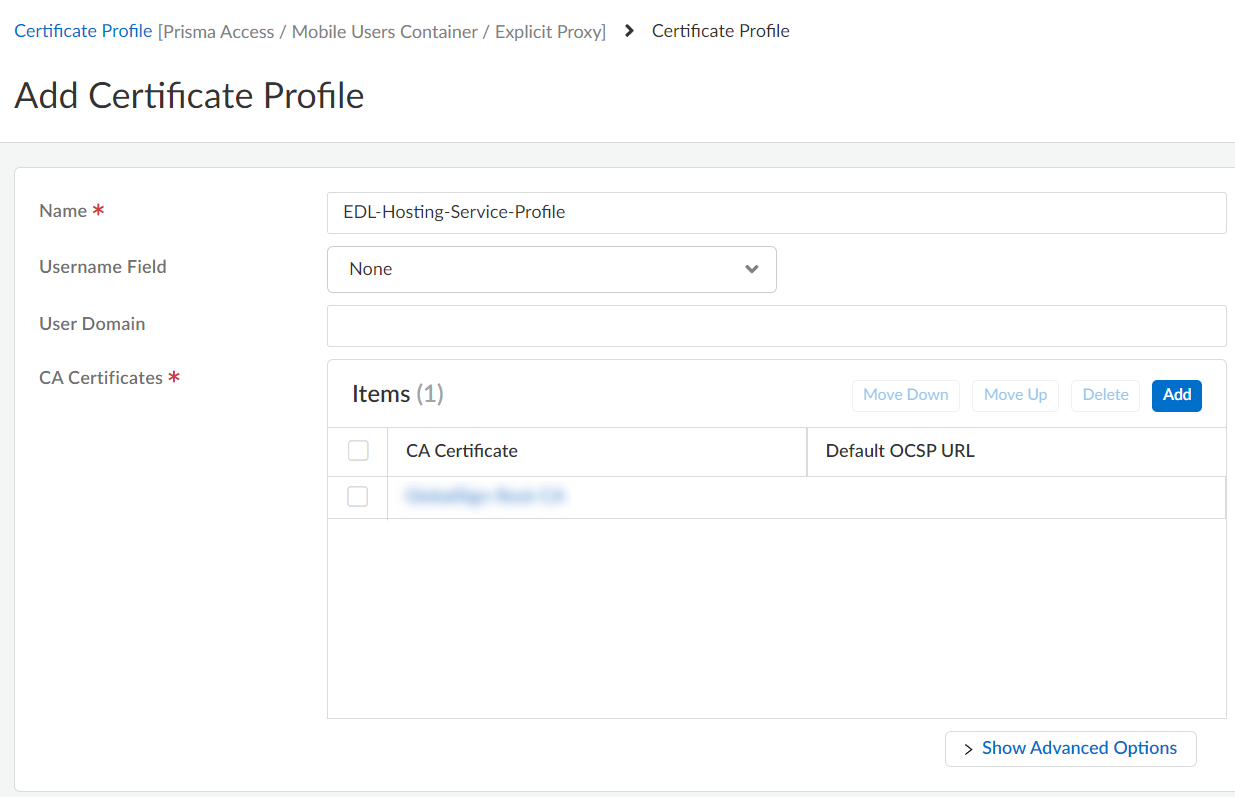
Task: Click the Delete button above the certificate table
Action: point(1105,395)
